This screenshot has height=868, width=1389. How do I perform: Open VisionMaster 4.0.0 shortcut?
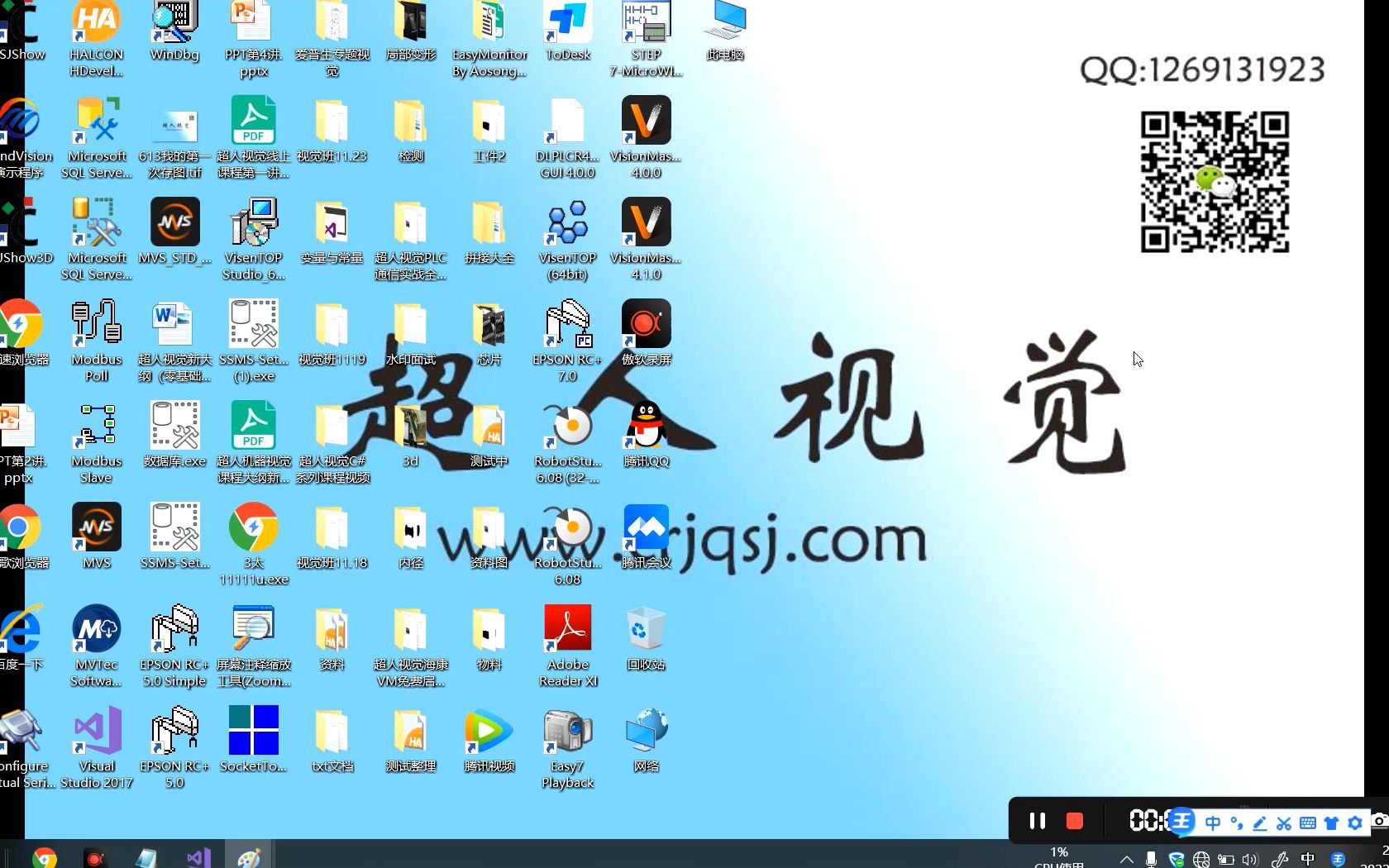click(x=646, y=137)
